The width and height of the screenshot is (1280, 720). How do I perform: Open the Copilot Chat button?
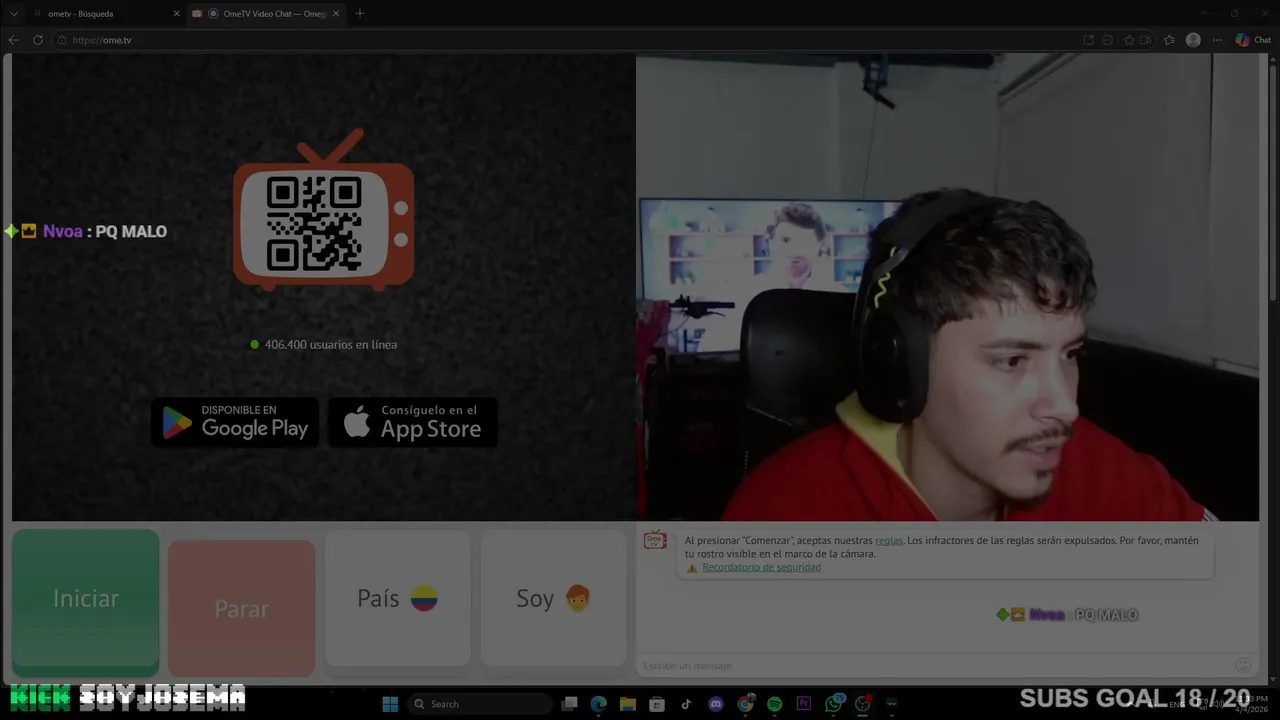coord(1253,40)
